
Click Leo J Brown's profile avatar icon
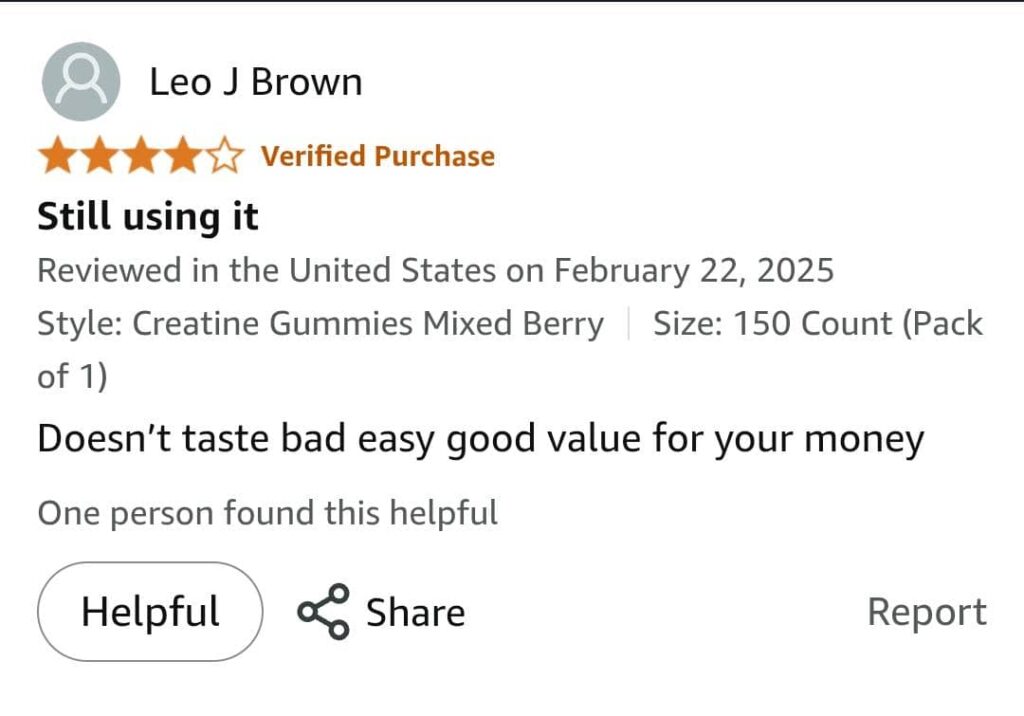[x=81, y=82]
